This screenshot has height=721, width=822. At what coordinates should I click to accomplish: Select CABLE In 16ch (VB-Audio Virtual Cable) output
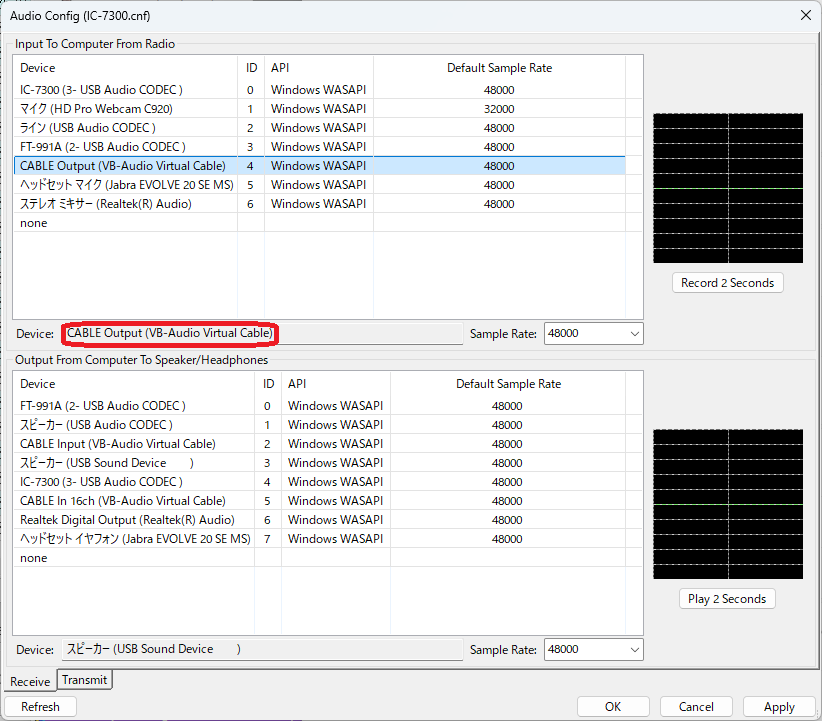click(x=320, y=501)
